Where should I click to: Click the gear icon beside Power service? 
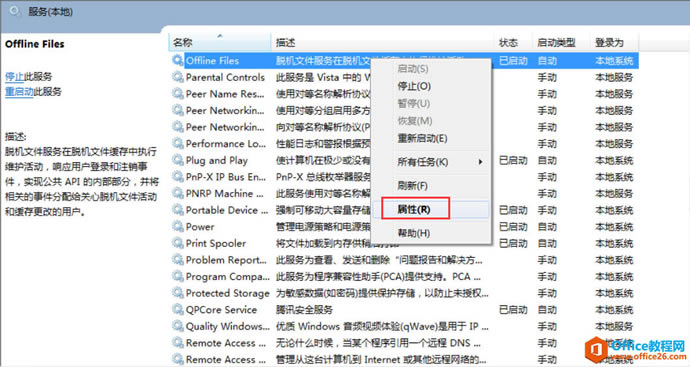tap(178, 227)
